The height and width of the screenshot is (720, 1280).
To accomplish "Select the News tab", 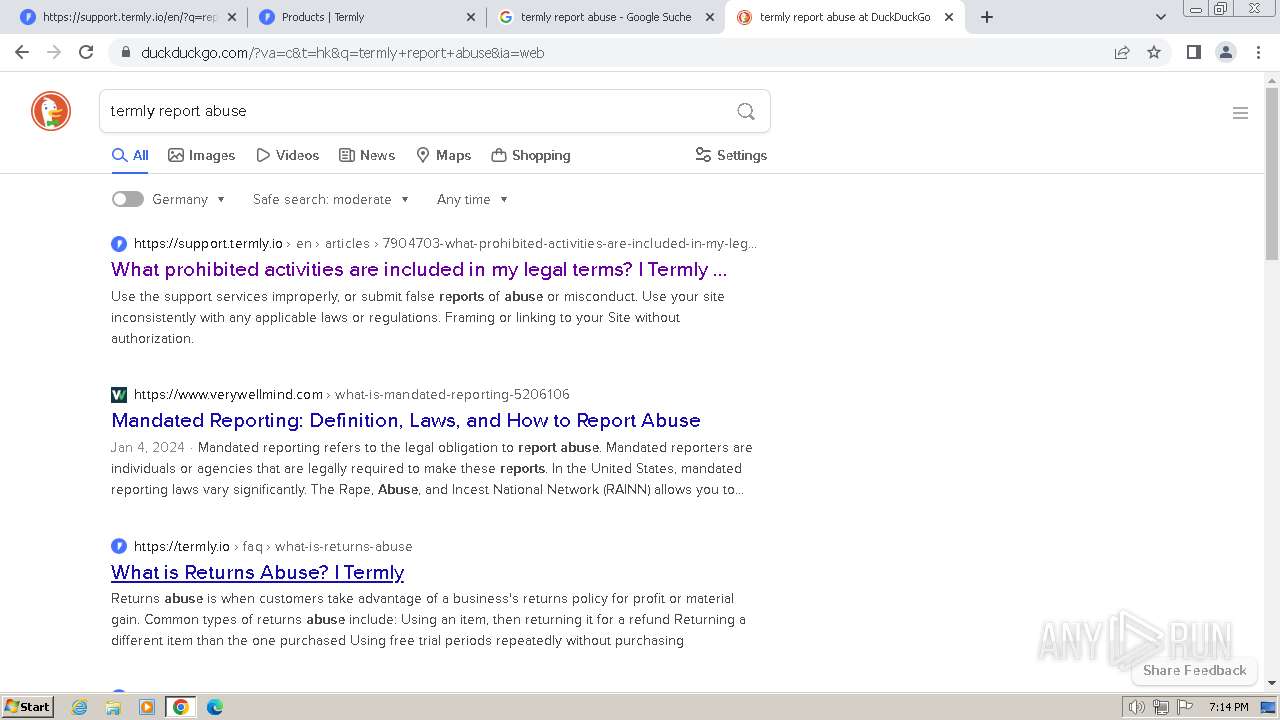I will coord(367,155).
